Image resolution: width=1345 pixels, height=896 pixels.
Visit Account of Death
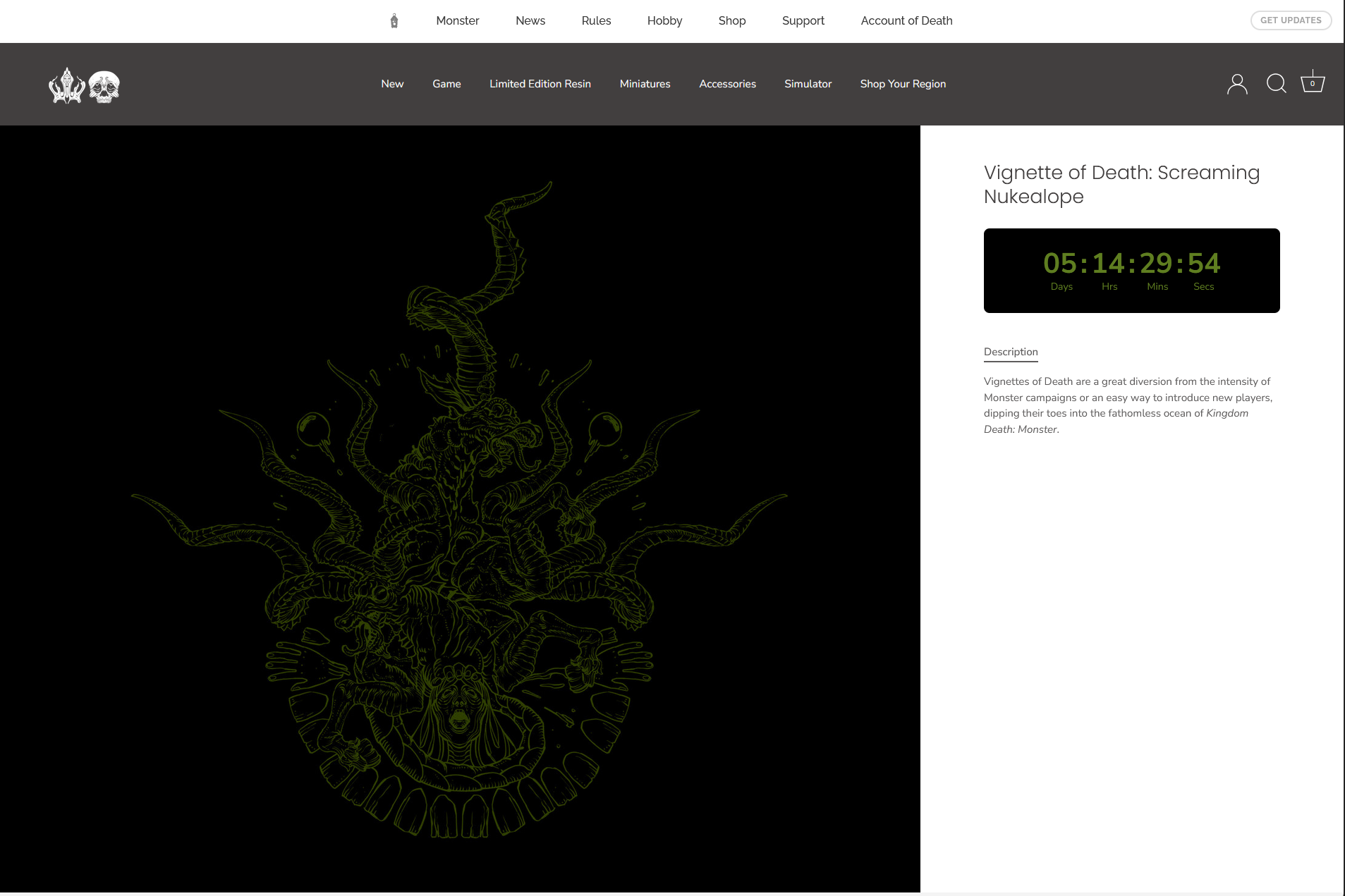pyautogui.click(x=907, y=21)
